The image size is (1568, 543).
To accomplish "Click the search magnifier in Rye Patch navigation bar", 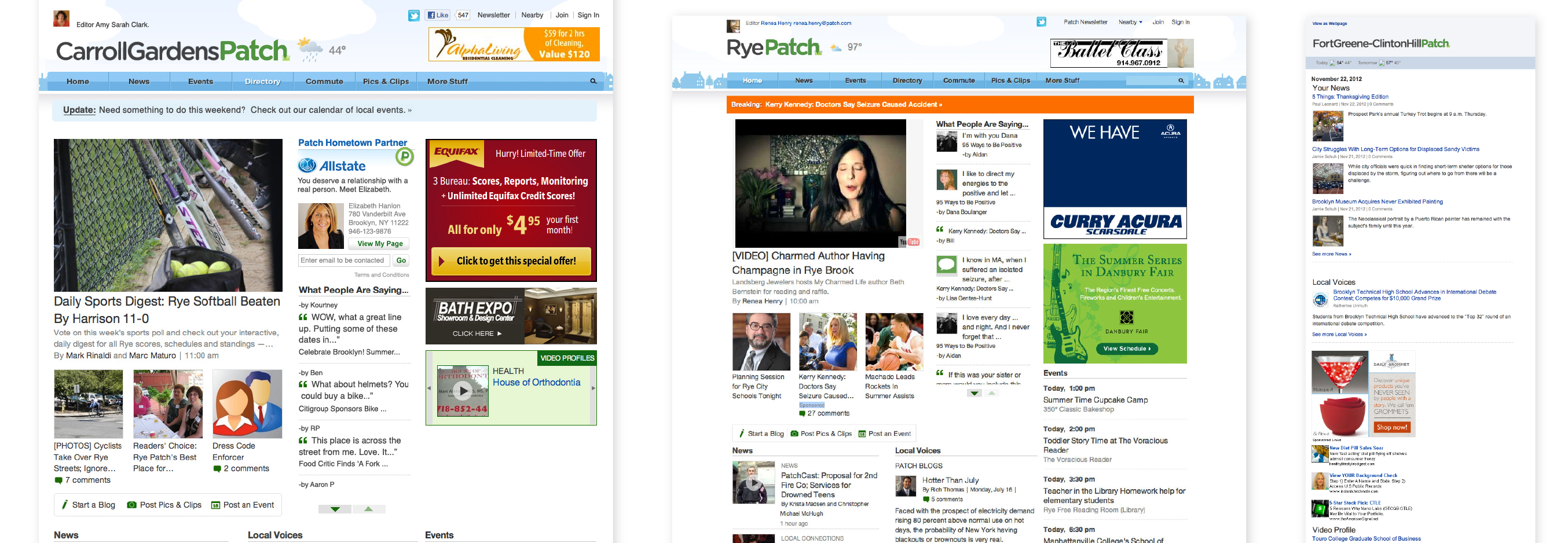I will click(x=1180, y=80).
